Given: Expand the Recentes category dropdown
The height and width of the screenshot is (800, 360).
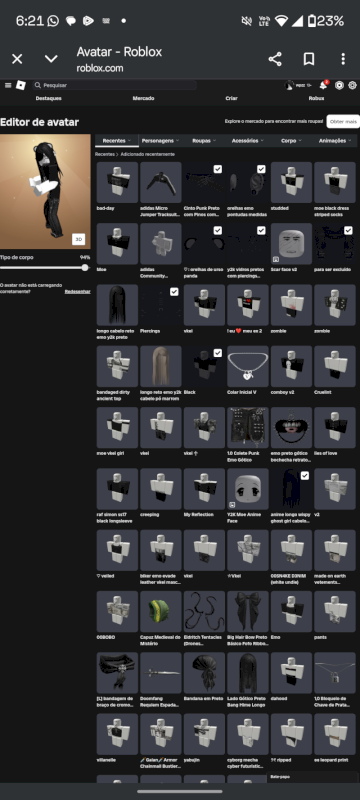Looking at the screenshot, I should 117,140.
